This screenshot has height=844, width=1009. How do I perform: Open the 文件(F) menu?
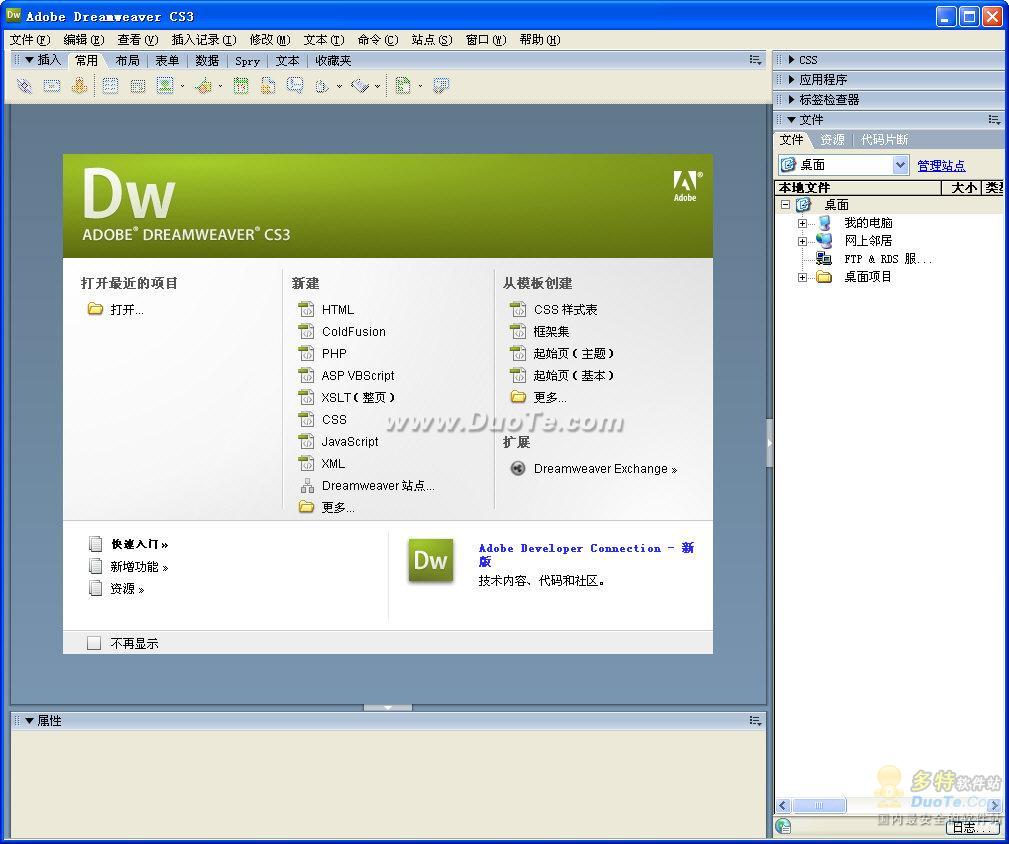[x=30, y=40]
